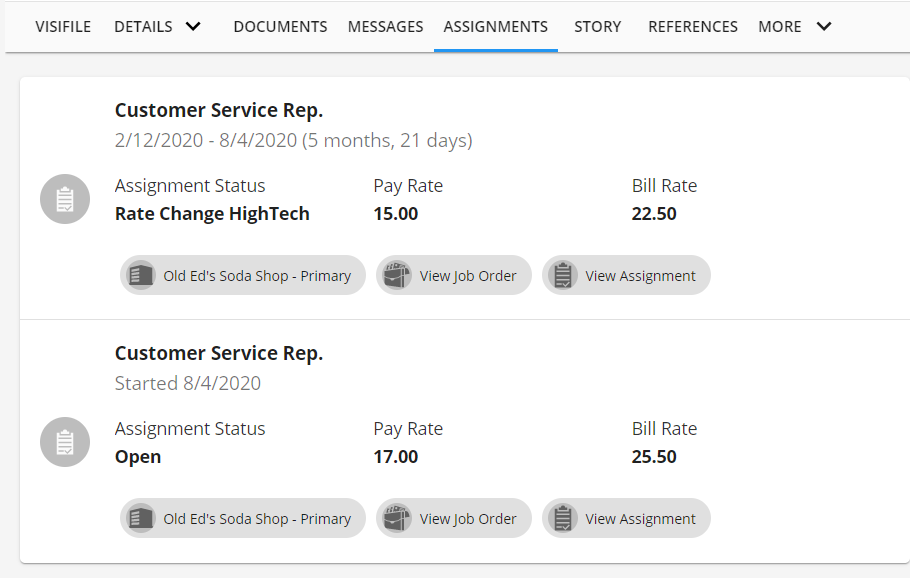Select the Story tab
The width and height of the screenshot is (910, 578).
(597, 27)
